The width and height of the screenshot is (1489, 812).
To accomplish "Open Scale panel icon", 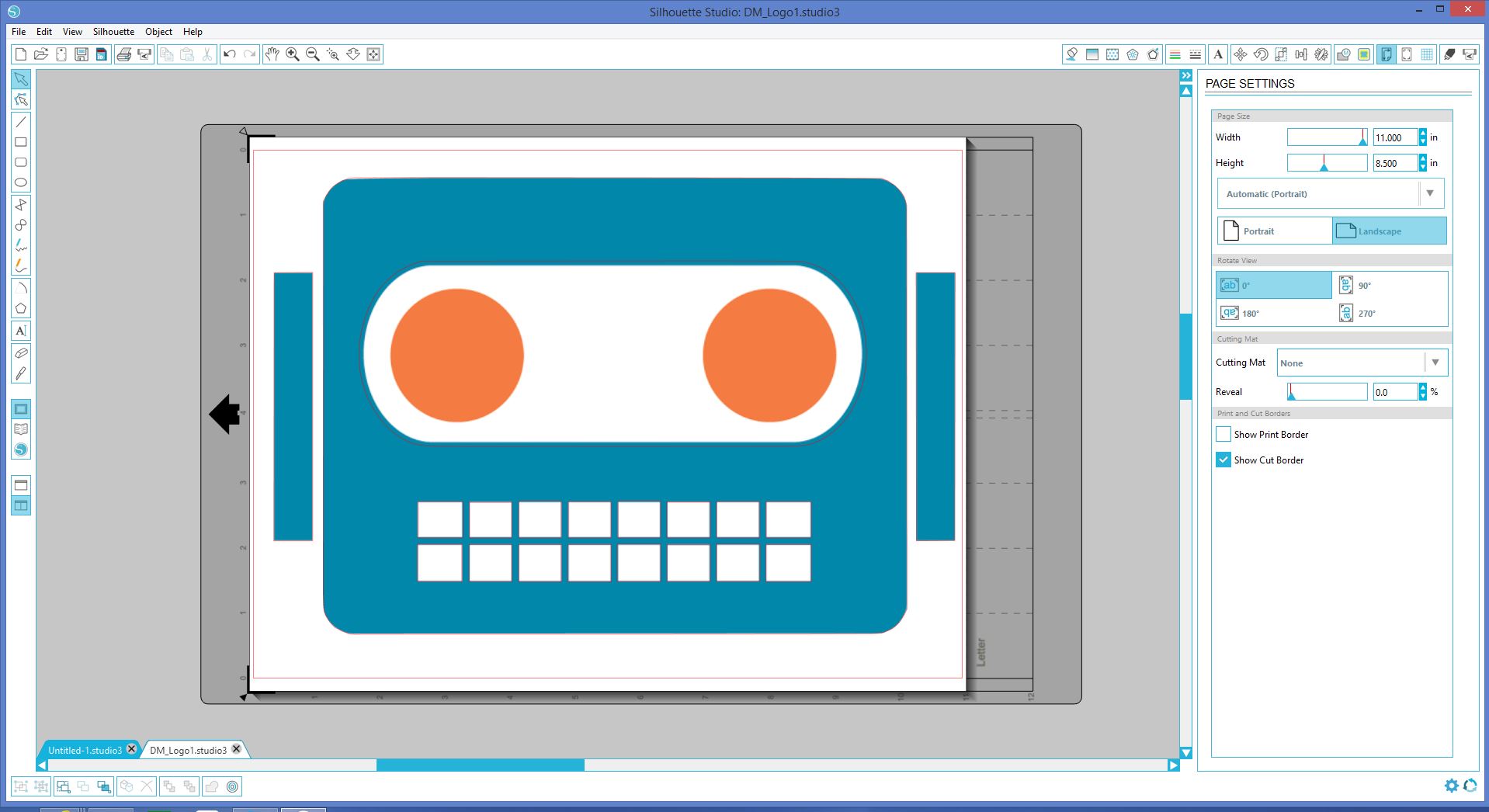I will 1281,54.
